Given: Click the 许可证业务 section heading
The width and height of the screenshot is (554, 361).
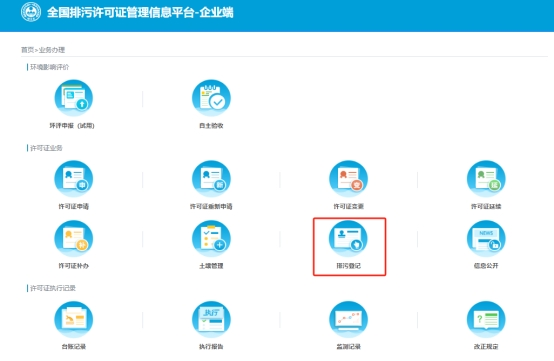Looking at the screenshot, I should (x=46, y=148).
